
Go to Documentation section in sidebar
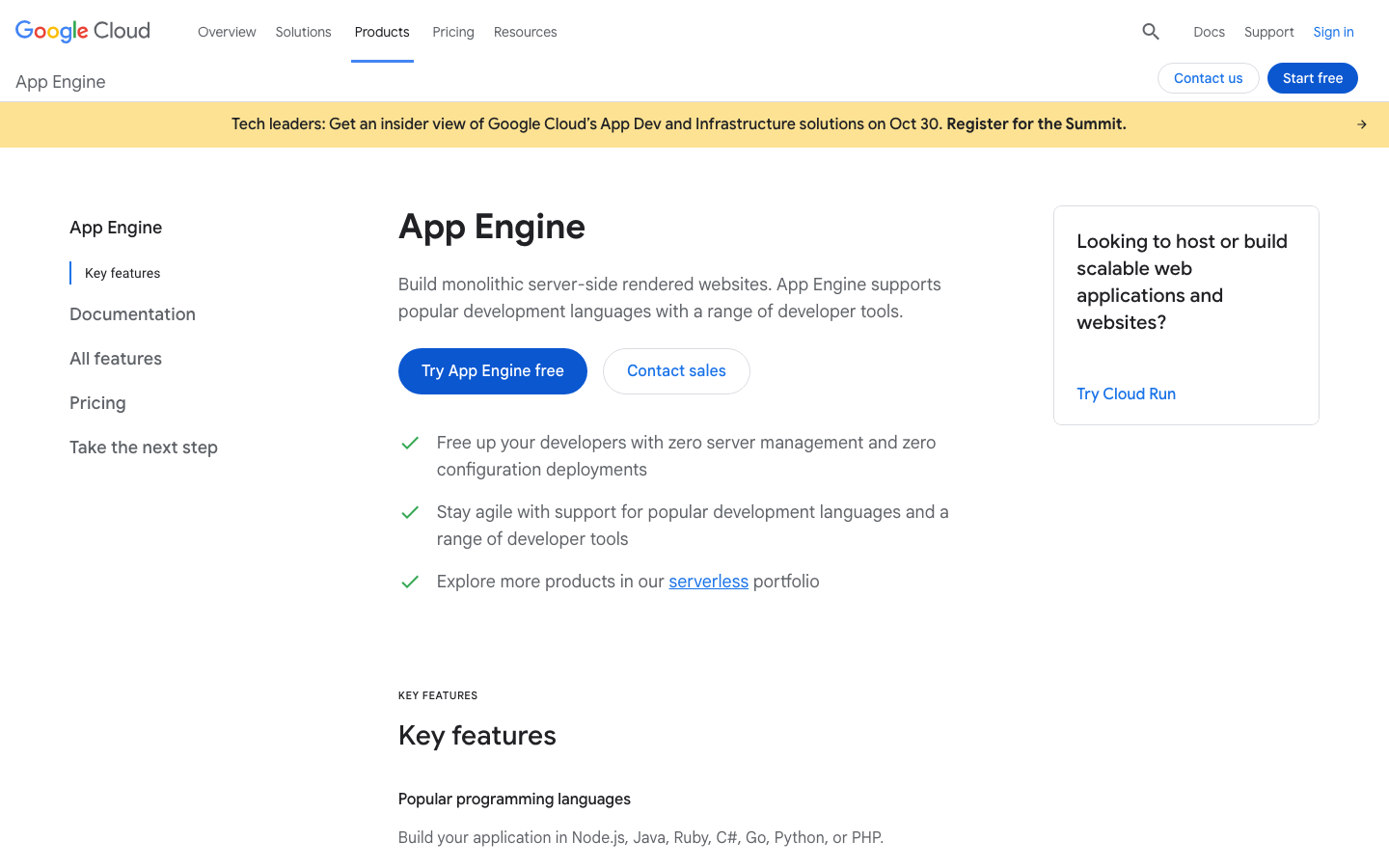[132, 314]
